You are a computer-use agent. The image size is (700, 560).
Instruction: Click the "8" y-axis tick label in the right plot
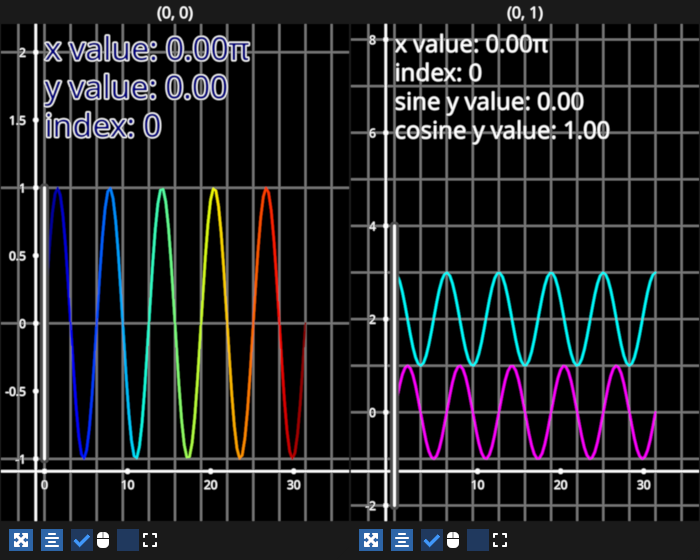pyautogui.click(x=372, y=40)
